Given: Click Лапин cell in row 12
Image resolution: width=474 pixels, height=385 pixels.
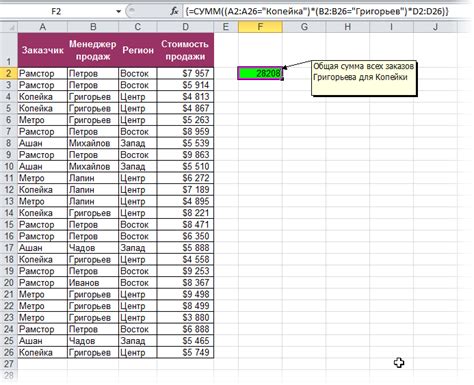Looking at the screenshot, I should (93, 190).
